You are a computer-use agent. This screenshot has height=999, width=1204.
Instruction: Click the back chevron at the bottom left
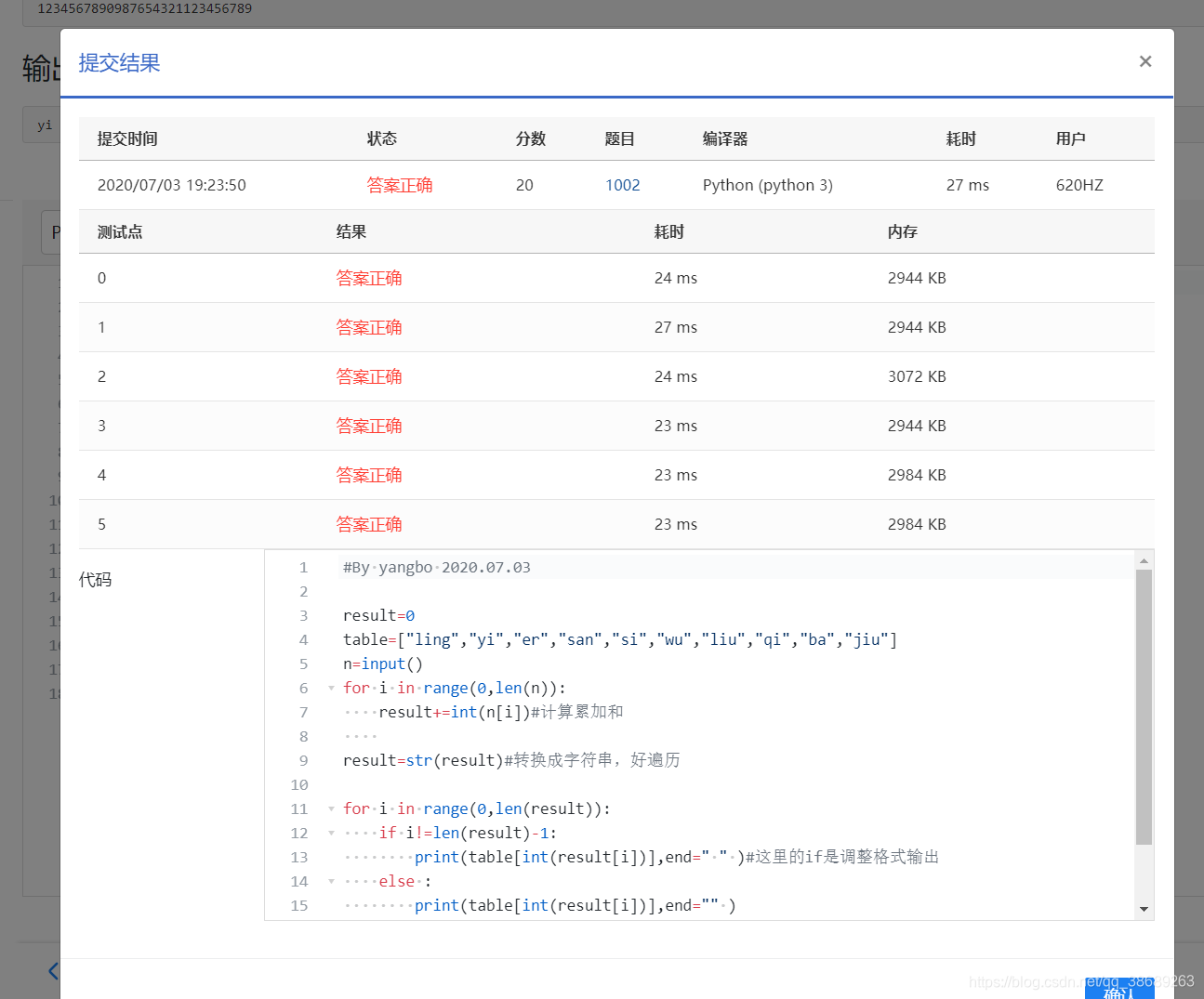tap(52, 970)
